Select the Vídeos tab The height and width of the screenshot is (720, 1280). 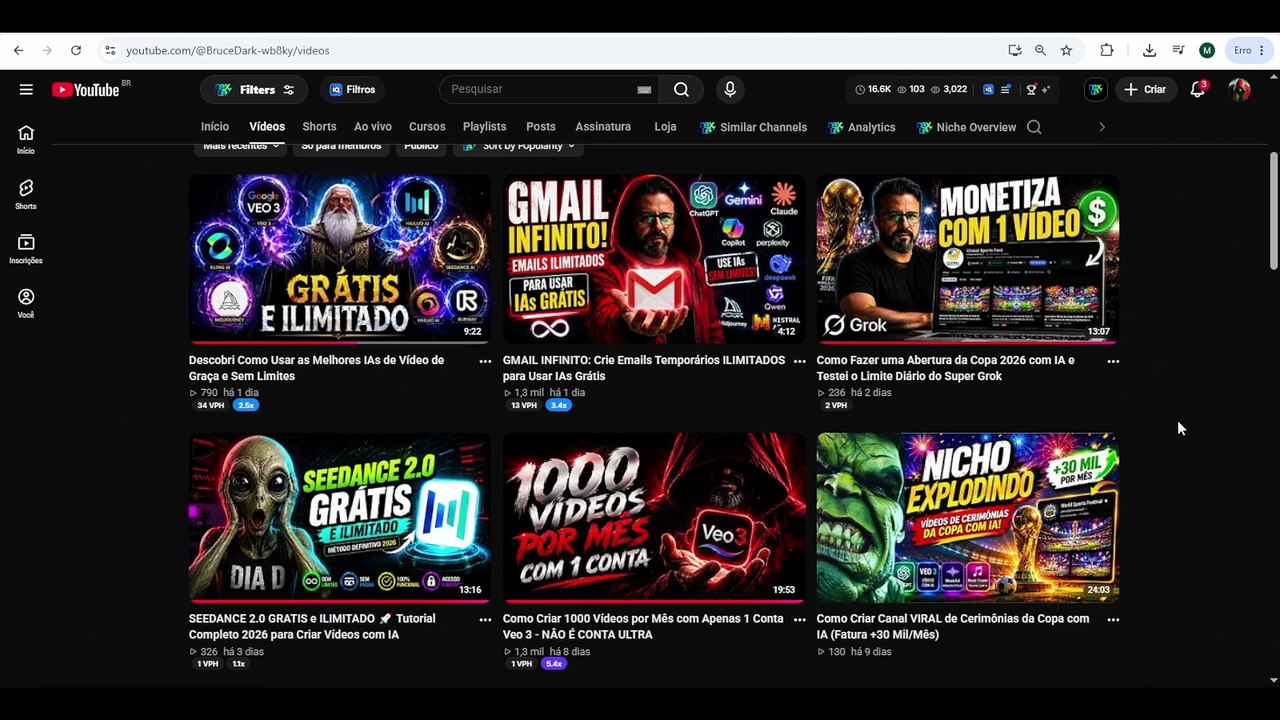click(x=267, y=127)
